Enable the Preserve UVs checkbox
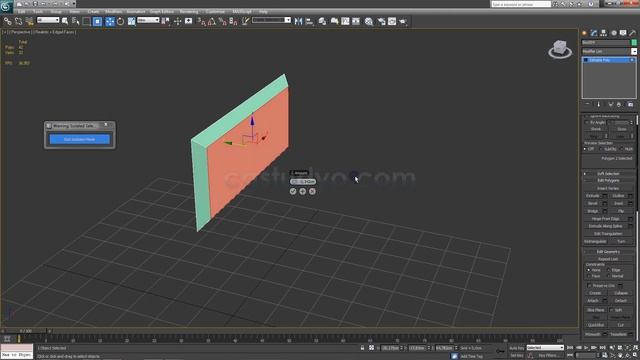This screenshot has width=640, height=360. pyautogui.click(x=589, y=286)
